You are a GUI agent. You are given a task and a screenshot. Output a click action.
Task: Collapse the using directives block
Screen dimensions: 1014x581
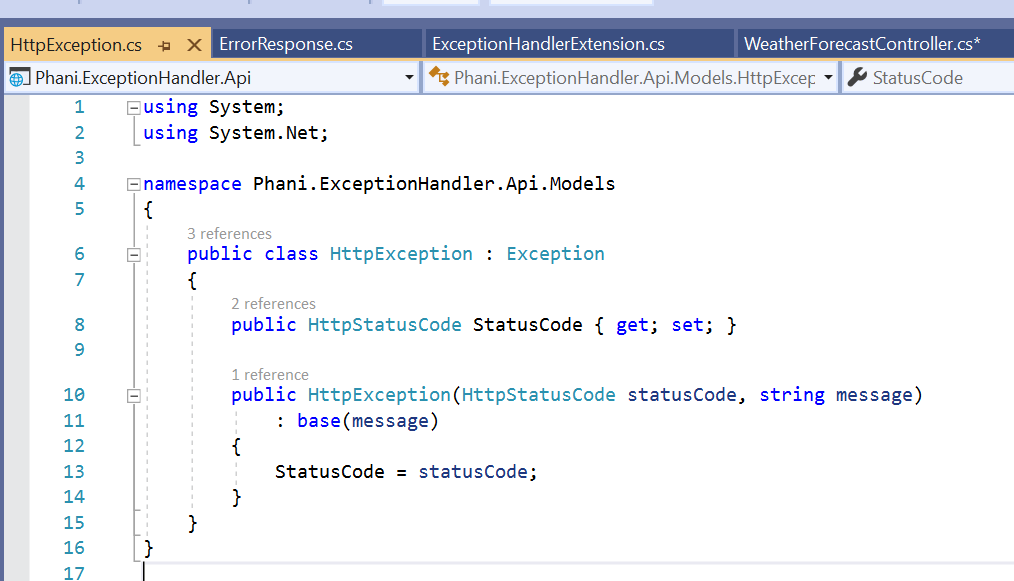(x=134, y=108)
